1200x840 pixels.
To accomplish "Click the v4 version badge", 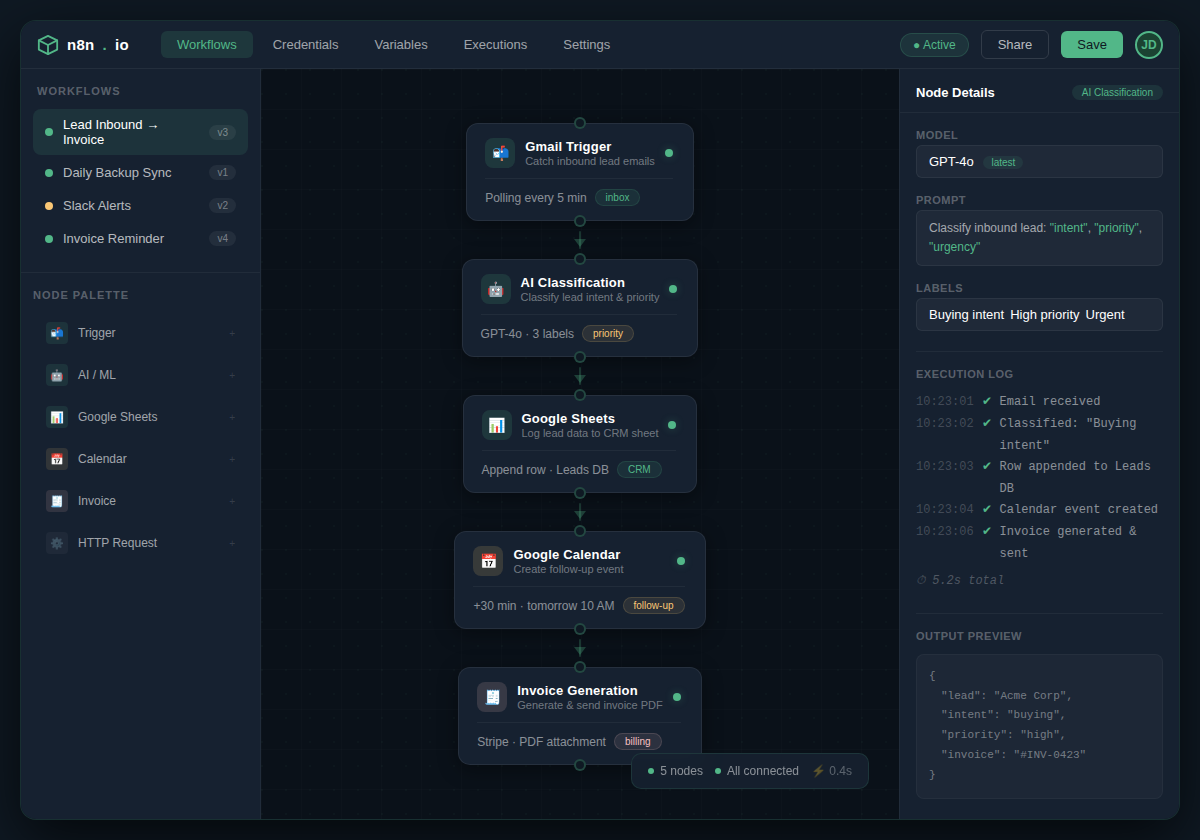I will click(x=222, y=238).
